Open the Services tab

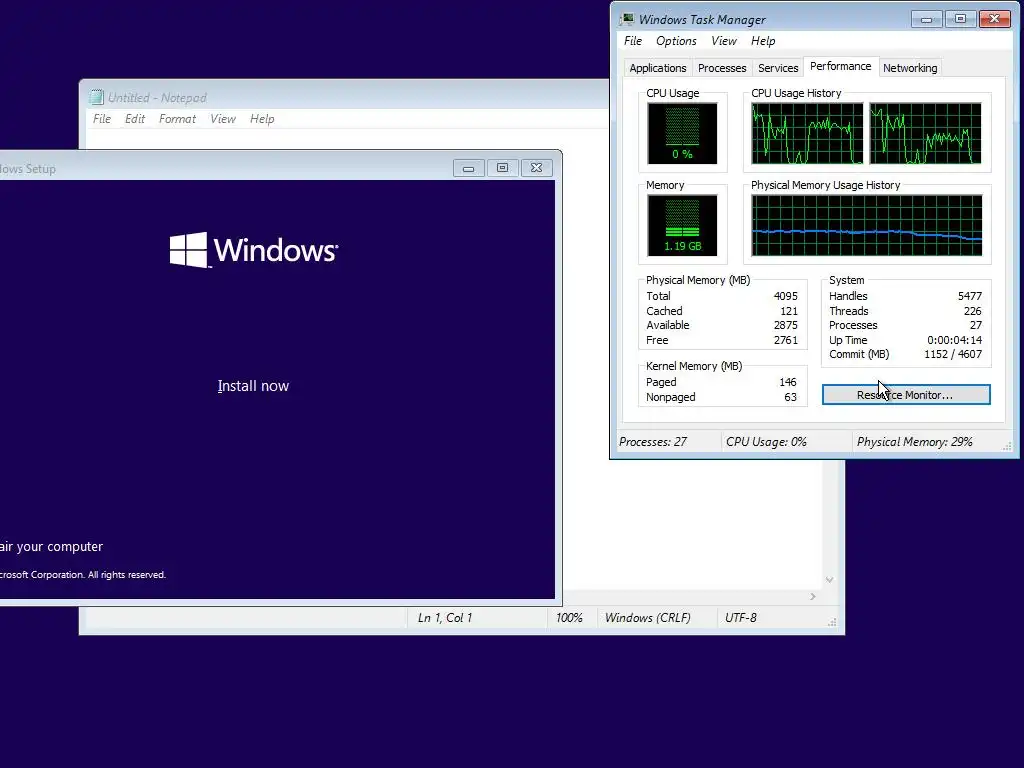coord(778,68)
